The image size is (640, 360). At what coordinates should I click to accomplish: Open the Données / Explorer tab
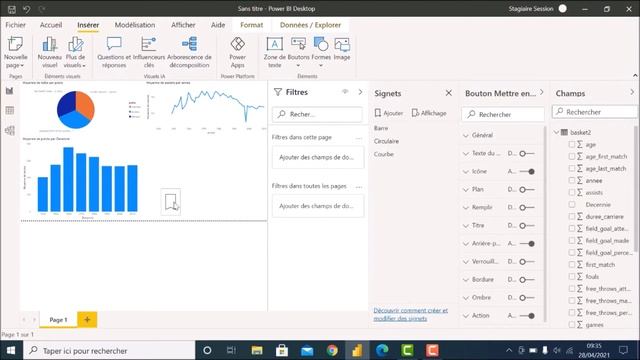click(310, 25)
